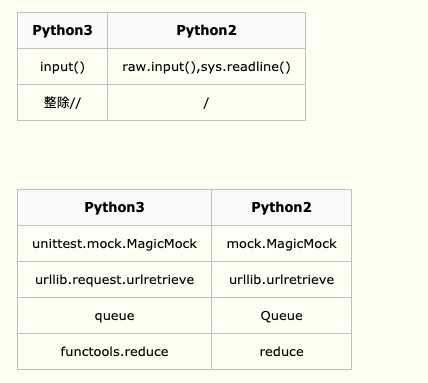428x383 pixels.
Task: Select the unittest.mock.MagicMock cell
Action: tap(114, 244)
